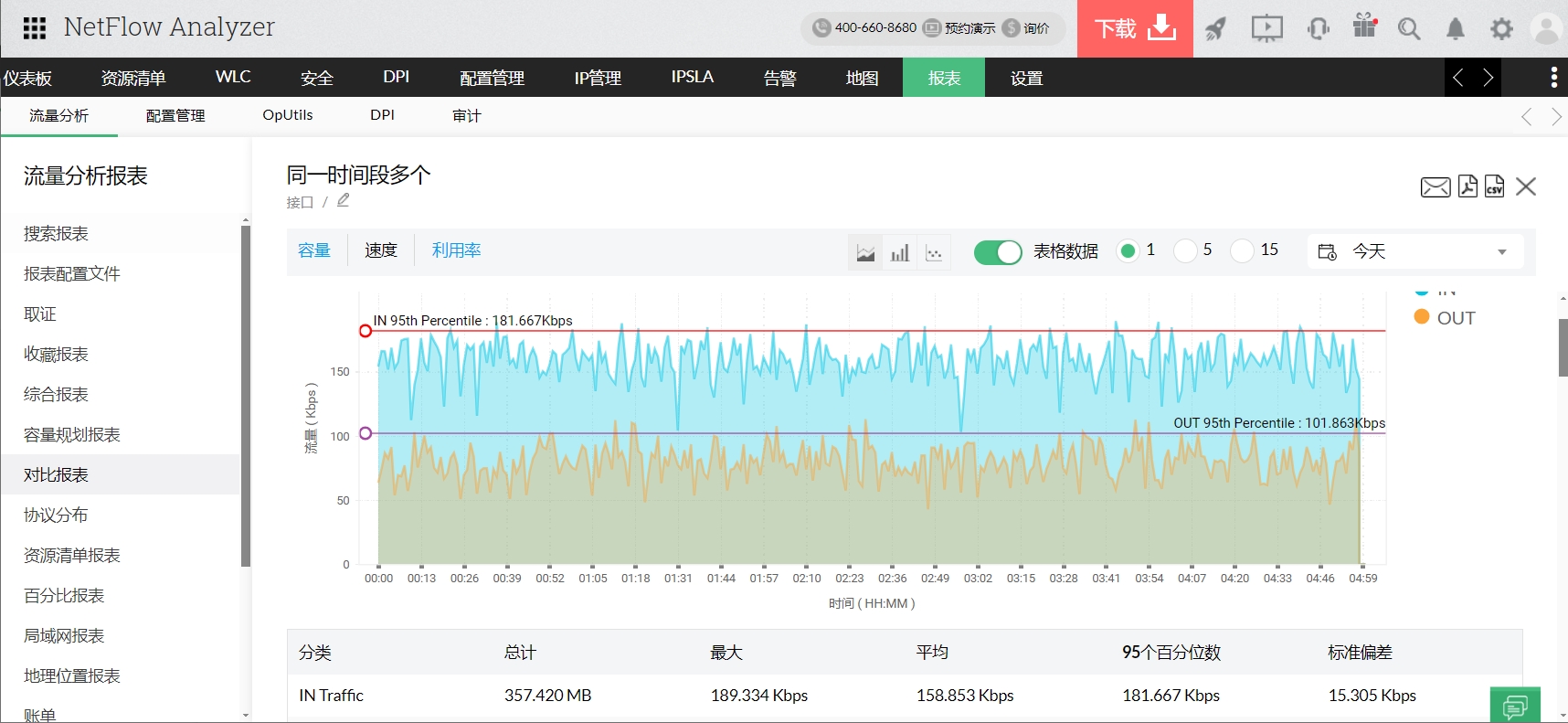Select the 15 minute radio button
Screen dimensions: 1568x723
(x=1242, y=250)
